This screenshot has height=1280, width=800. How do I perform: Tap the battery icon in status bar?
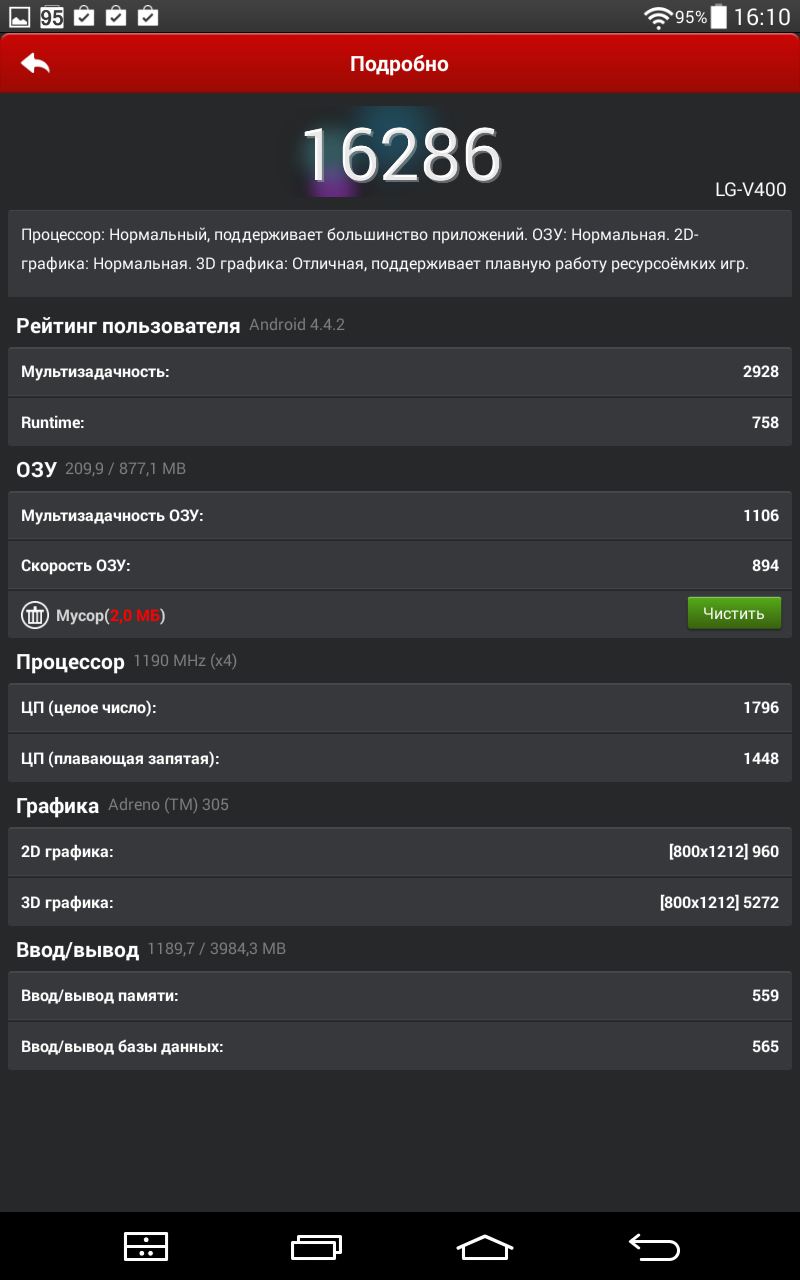click(x=719, y=17)
